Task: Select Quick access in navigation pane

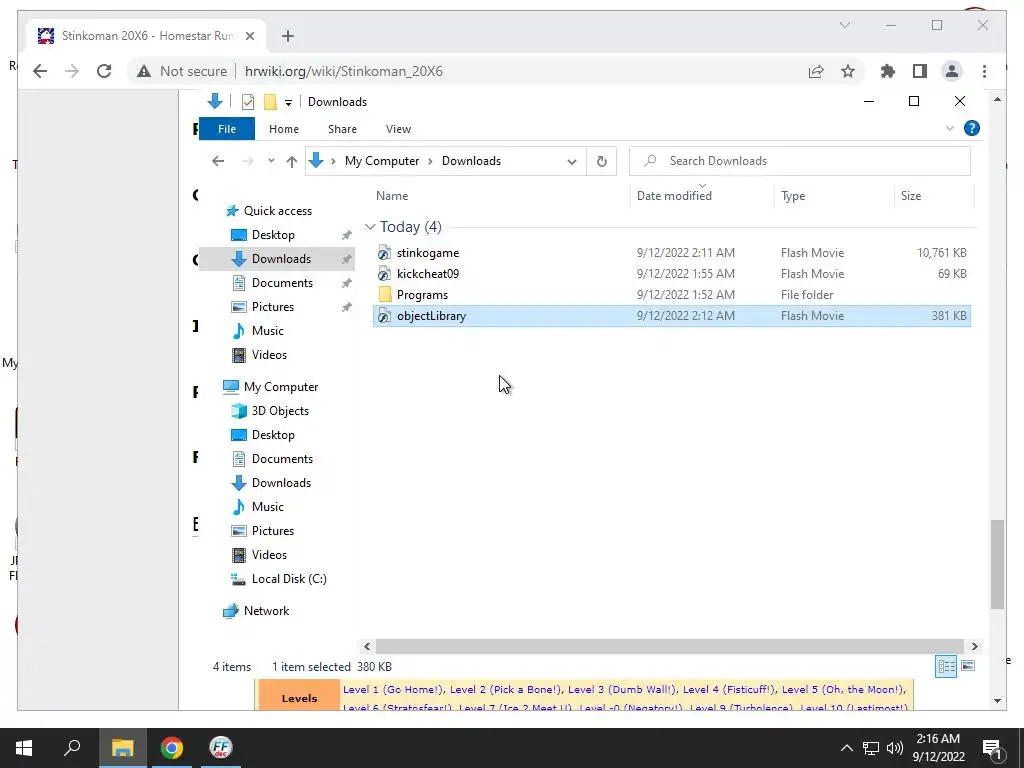Action: (x=278, y=211)
